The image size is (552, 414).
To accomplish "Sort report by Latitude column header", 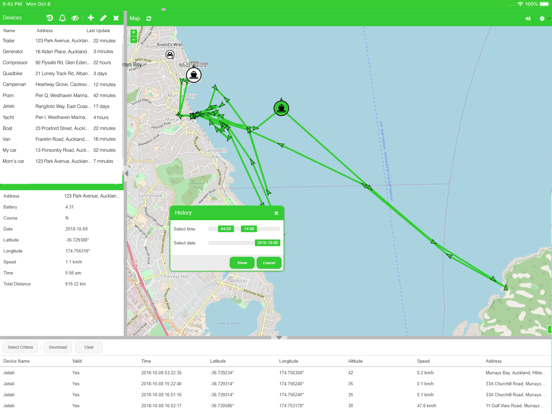I will (218, 361).
